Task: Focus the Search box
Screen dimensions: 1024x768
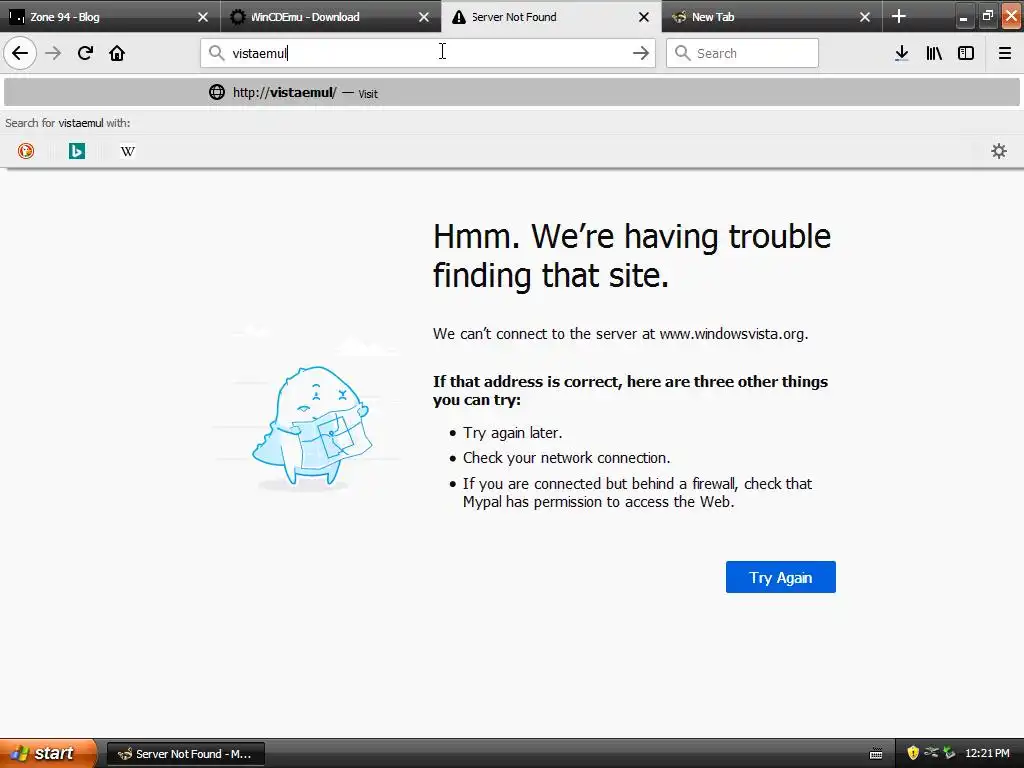Action: pos(742,53)
